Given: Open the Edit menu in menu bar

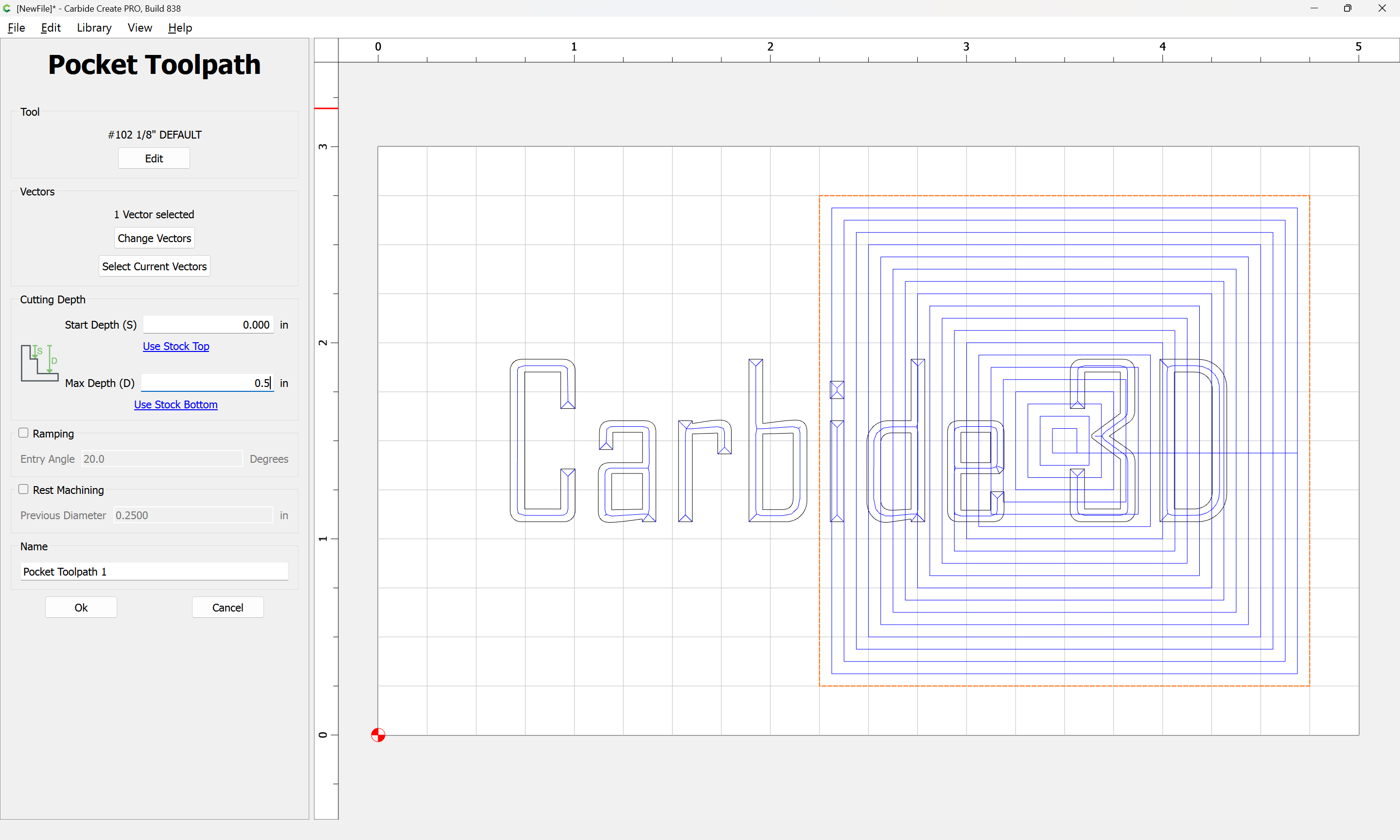Looking at the screenshot, I should coord(51,28).
